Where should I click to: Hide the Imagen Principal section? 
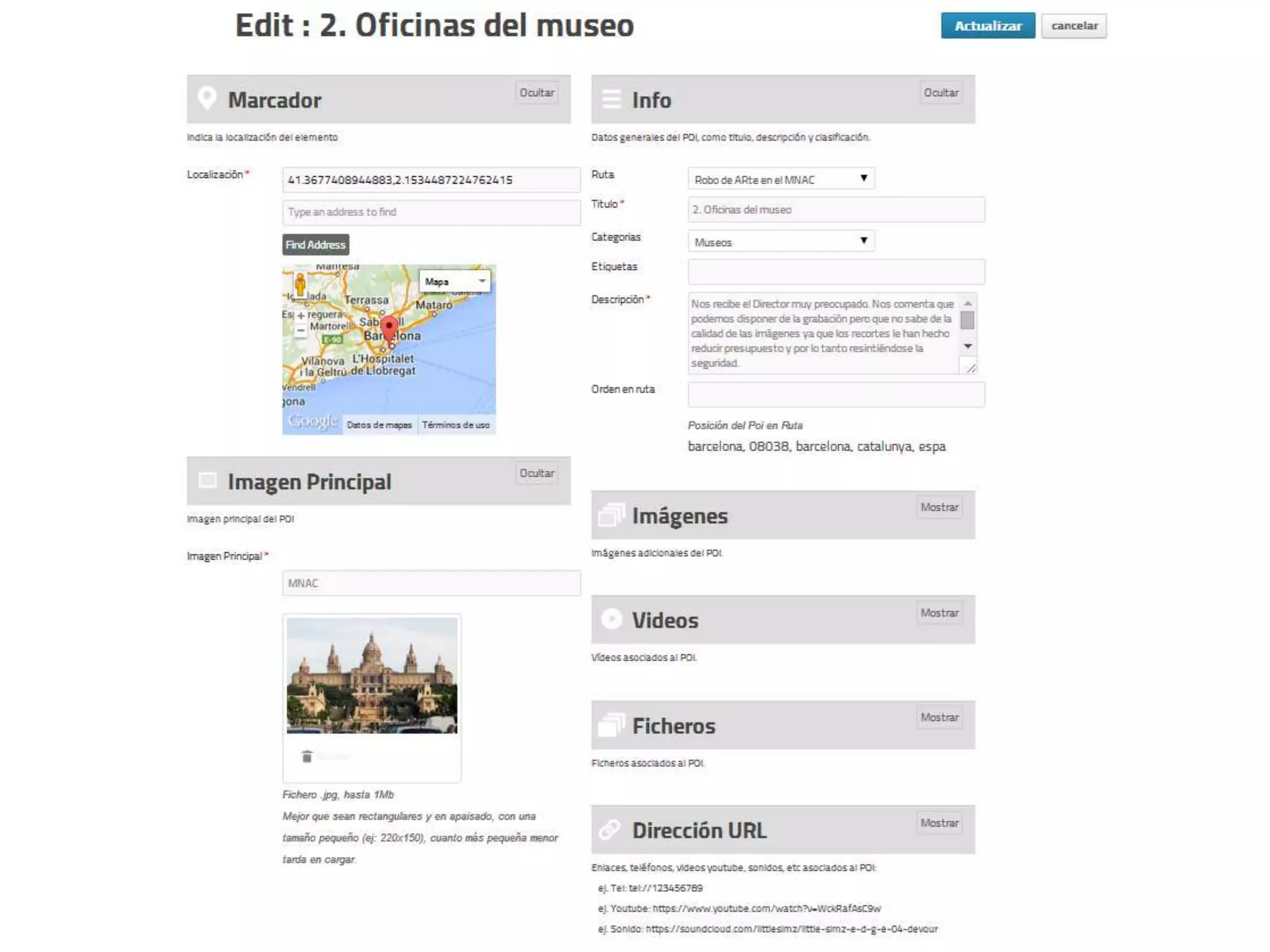coord(537,474)
